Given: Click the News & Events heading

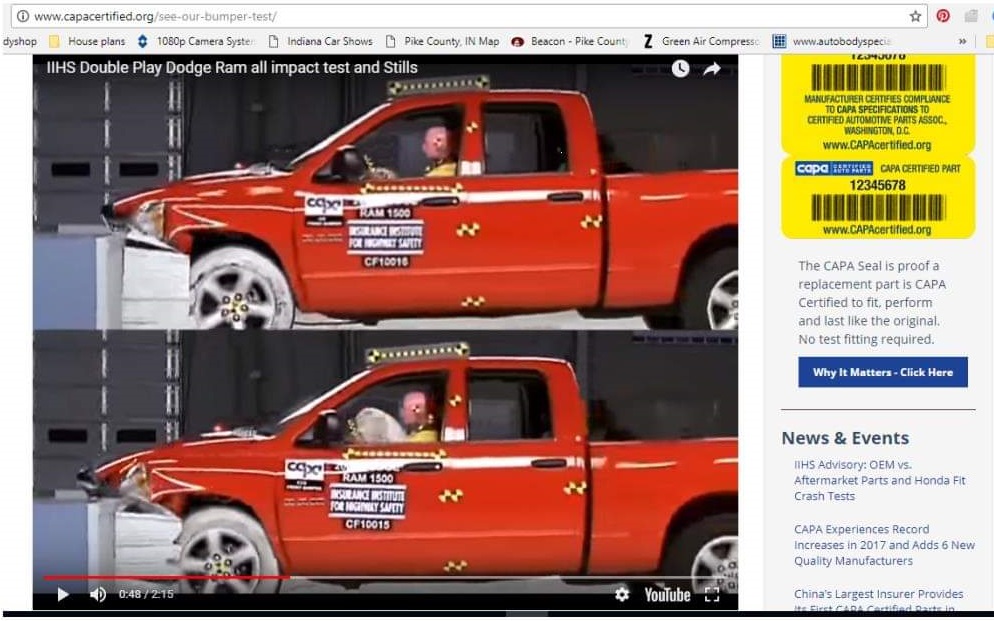Looking at the screenshot, I should 845,438.
